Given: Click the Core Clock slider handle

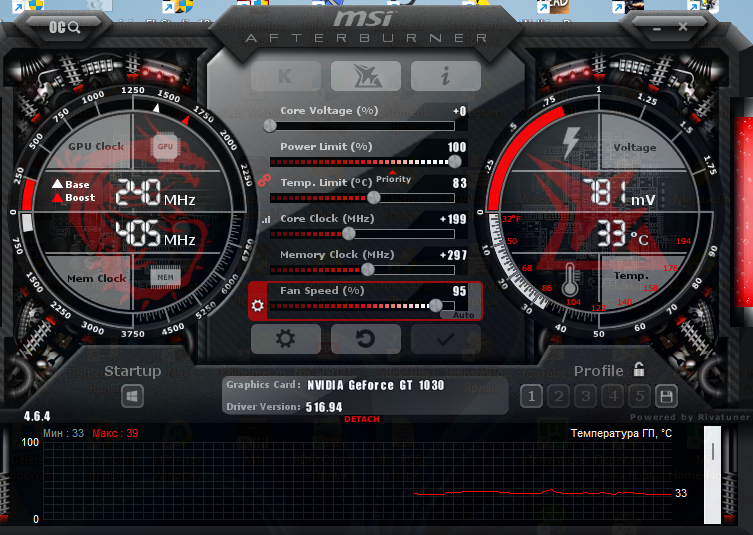Looking at the screenshot, I should point(349,233).
